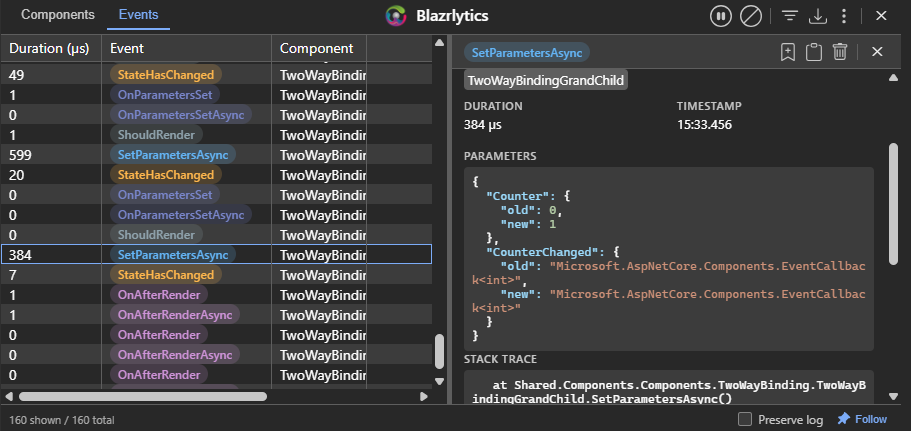Enable the Preserve log checkbox
911x431 pixels.
(745, 419)
